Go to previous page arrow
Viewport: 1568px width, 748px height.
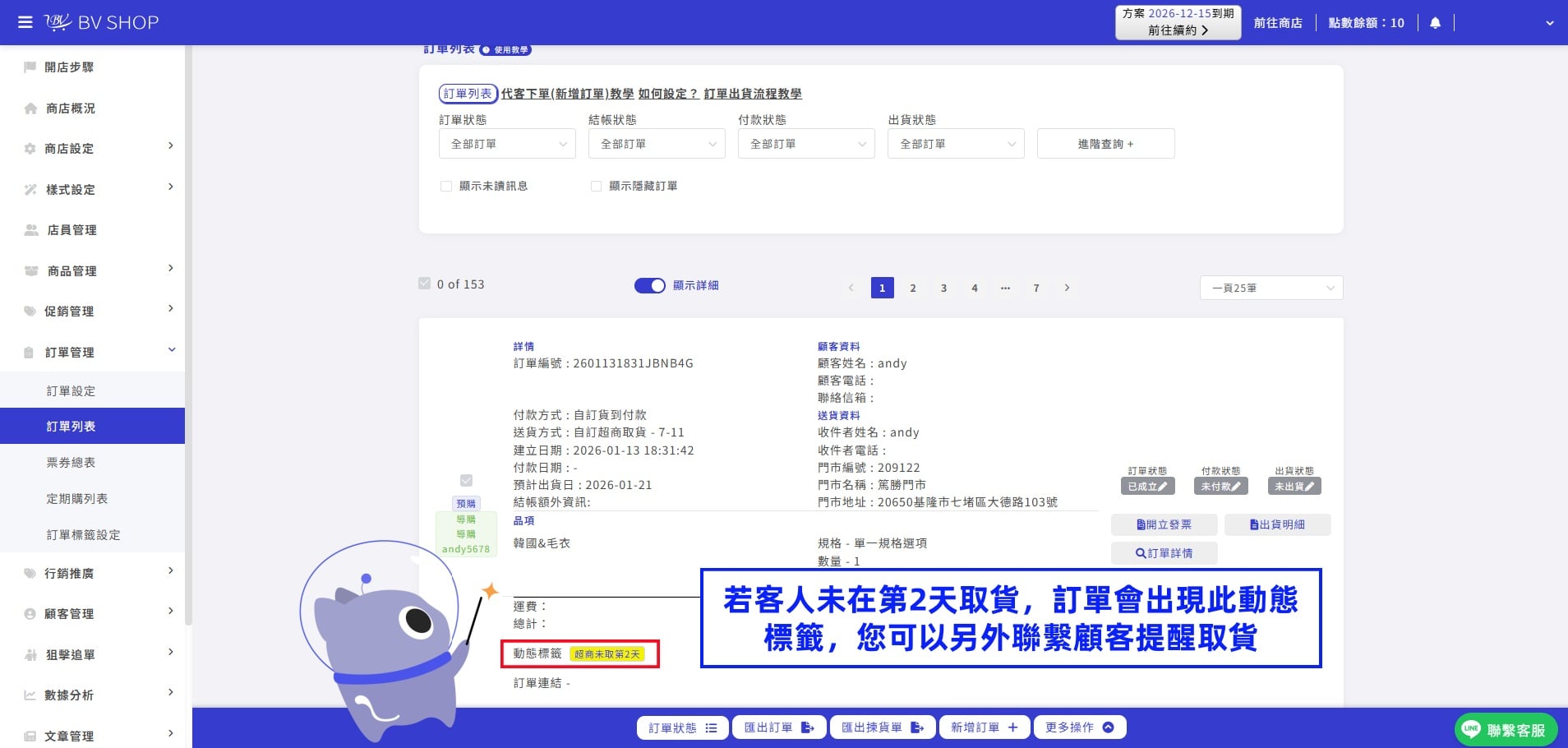[851, 288]
